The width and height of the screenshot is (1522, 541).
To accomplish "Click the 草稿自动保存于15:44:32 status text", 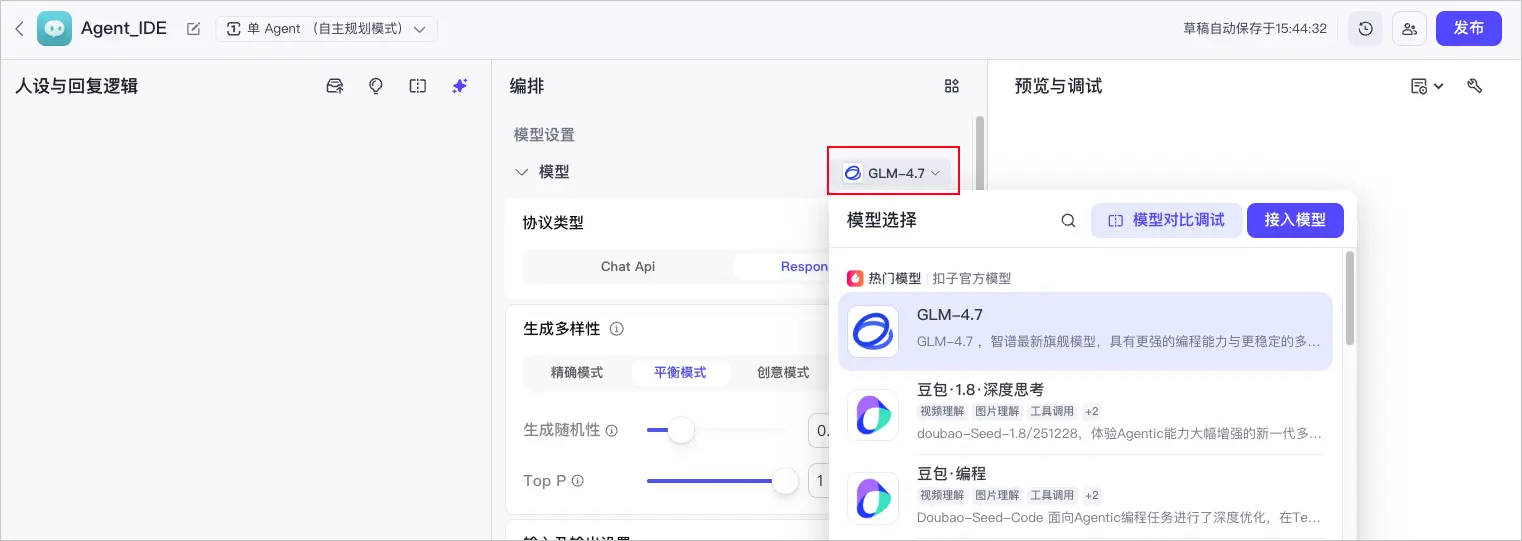I will click(x=1255, y=29).
